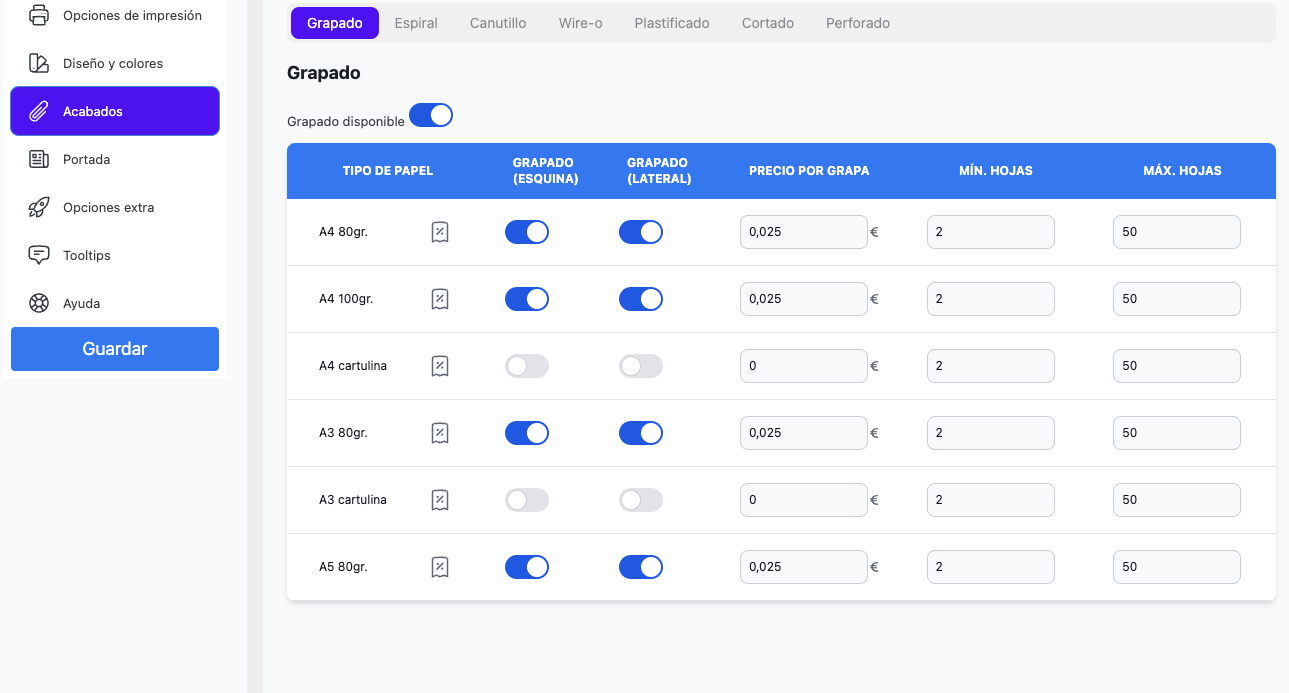This screenshot has height=693, width=1289.
Task: Open discount icon for A3 80gr.
Action: coord(440,433)
